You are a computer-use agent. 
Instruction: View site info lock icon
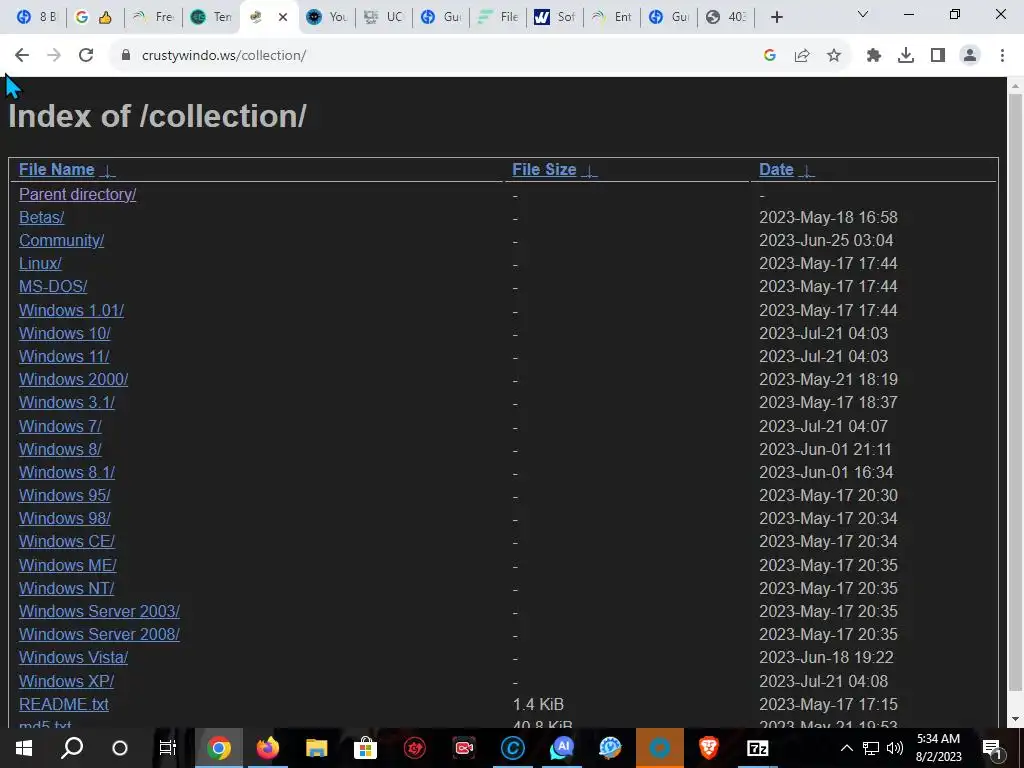[126, 56]
